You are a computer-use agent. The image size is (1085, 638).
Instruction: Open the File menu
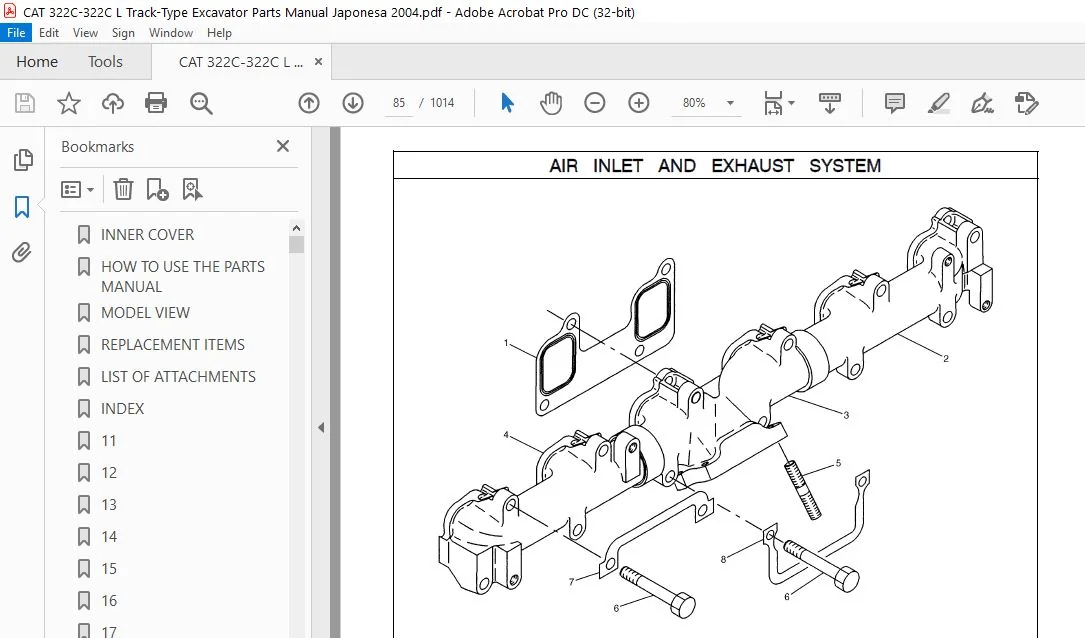pyautogui.click(x=16, y=33)
